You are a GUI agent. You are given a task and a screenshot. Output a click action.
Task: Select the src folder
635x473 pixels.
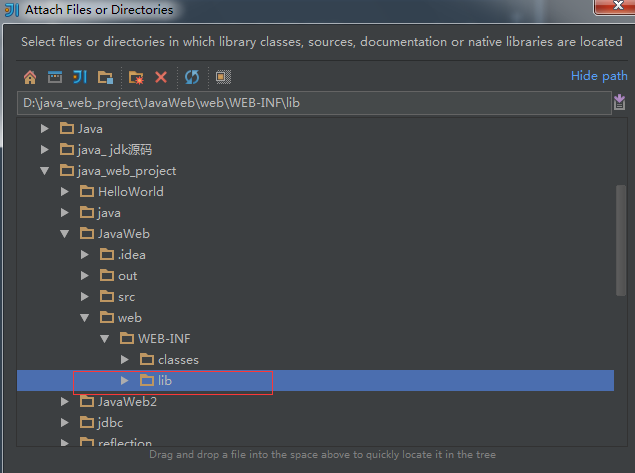point(117,297)
